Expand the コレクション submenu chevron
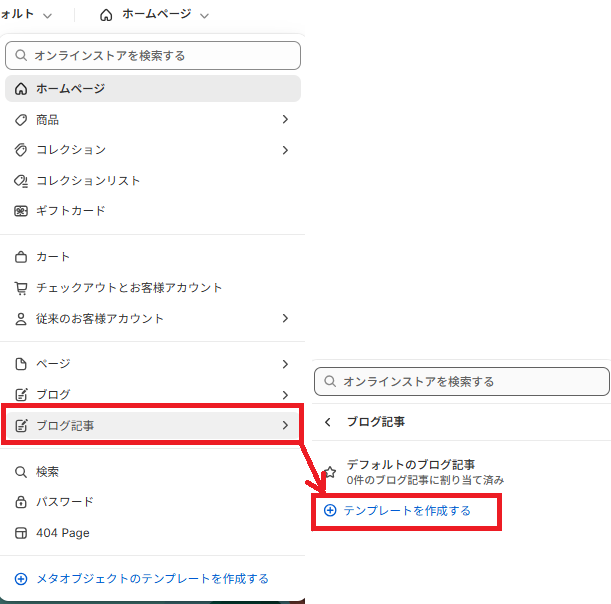Screen dimensions: 611x604 pos(285,150)
